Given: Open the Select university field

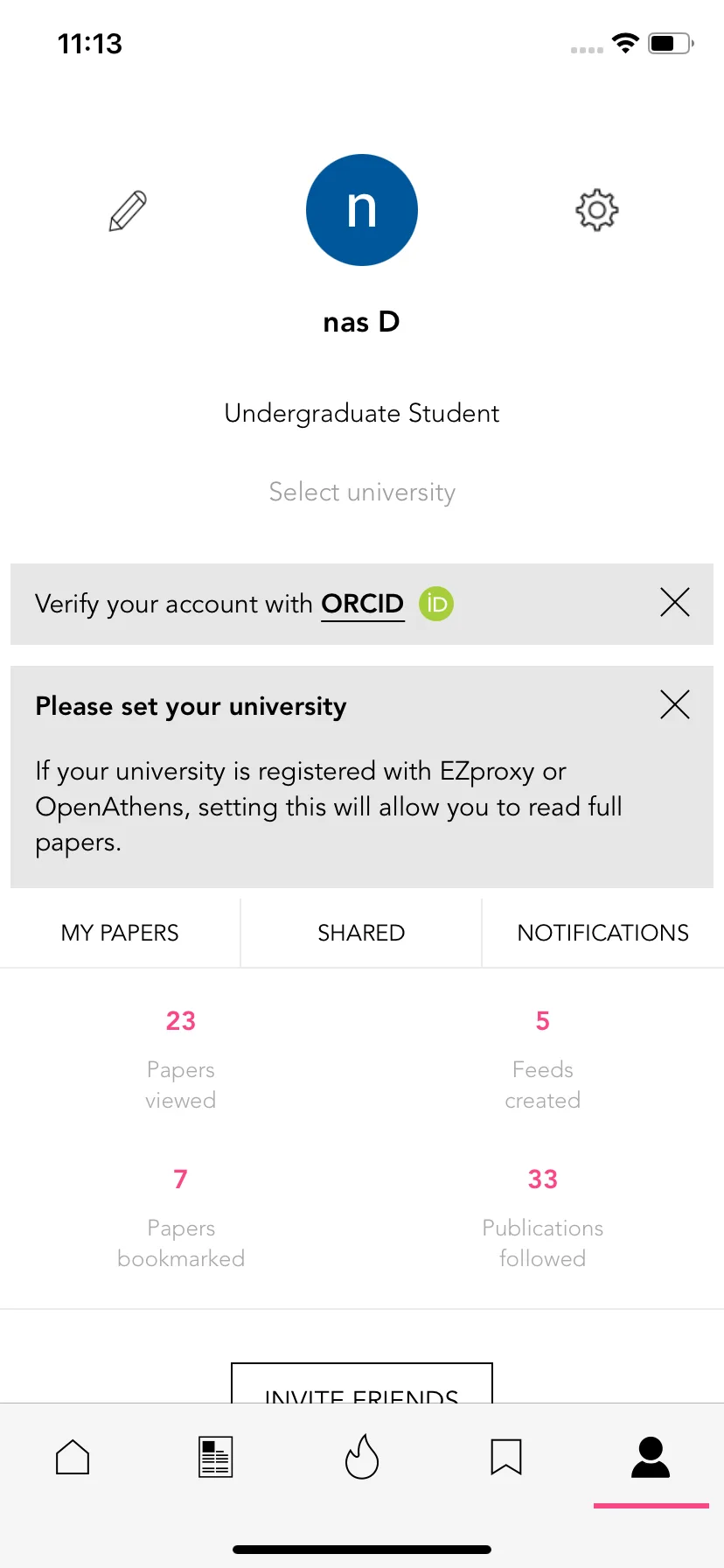Looking at the screenshot, I should (362, 493).
